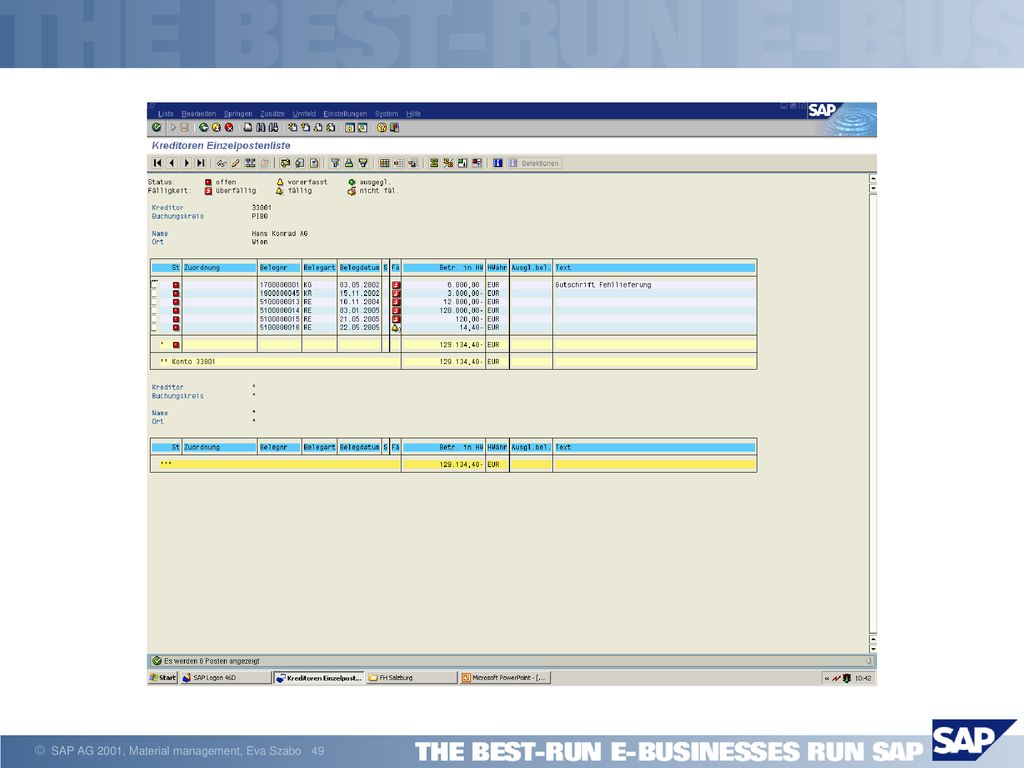Click the Sort Descending icon

click(x=363, y=163)
